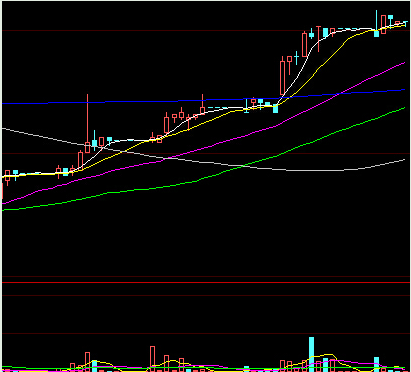Click the topmost dark red horizontal grid line
411x372 pixels.
coord(206,31)
